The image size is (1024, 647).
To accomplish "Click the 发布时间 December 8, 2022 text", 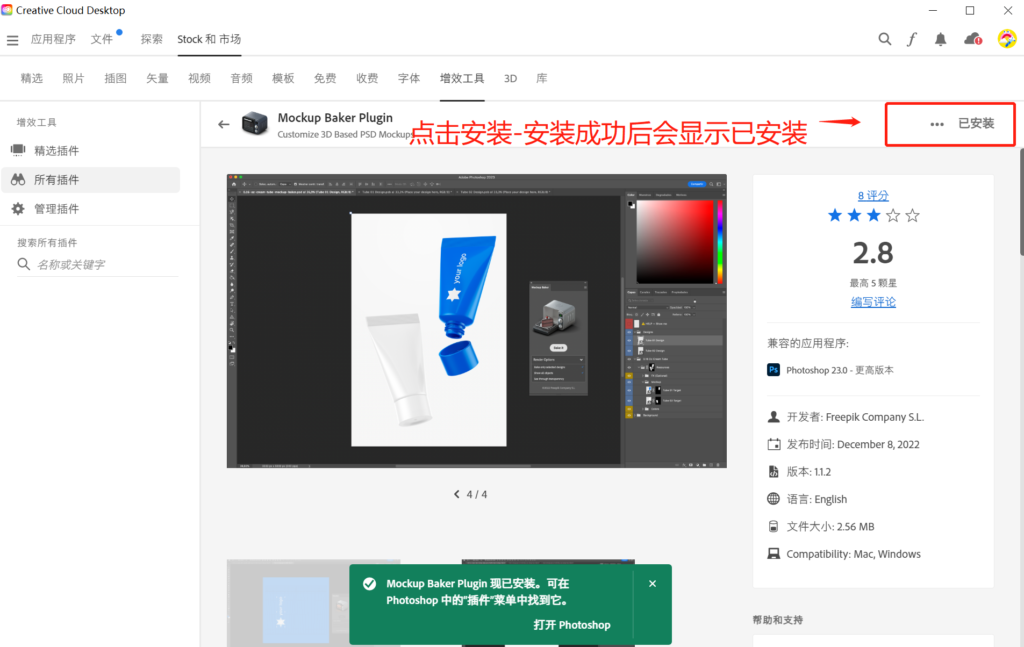I will (x=853, y=444).
